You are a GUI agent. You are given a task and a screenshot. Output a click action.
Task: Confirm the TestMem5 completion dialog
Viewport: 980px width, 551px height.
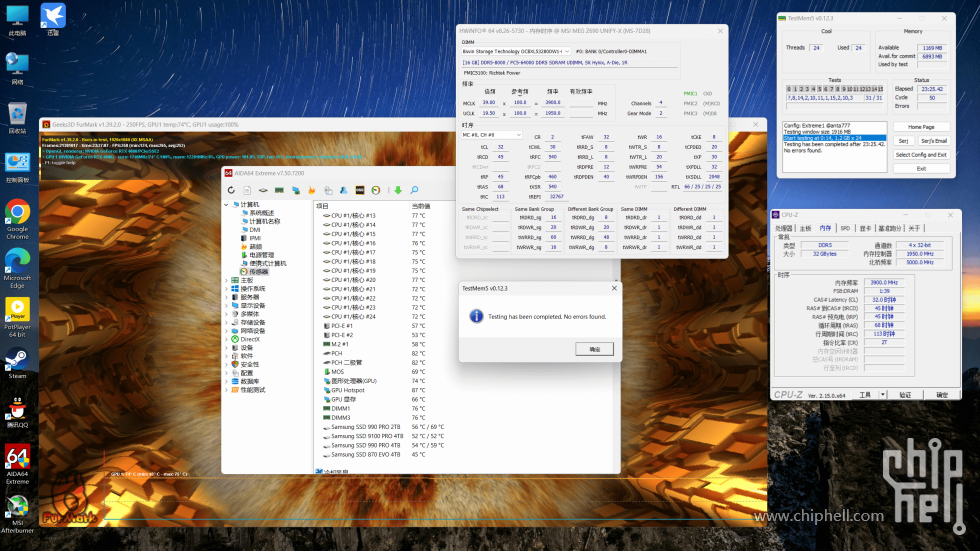[x=594, y=349]
